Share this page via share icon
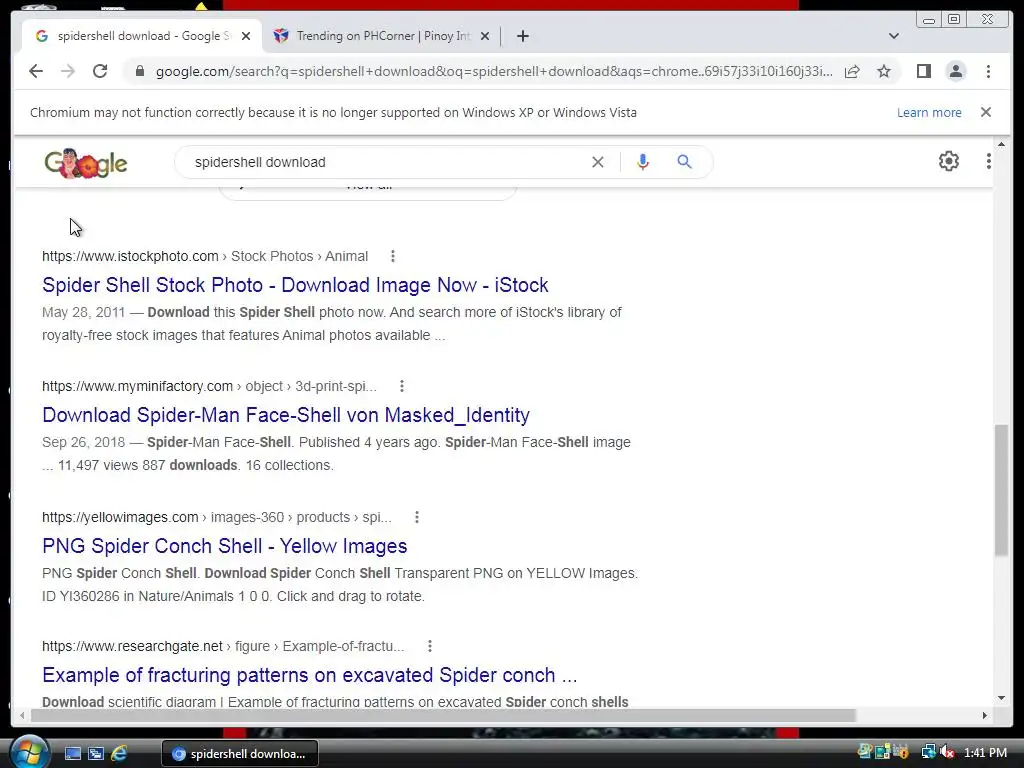 pyautogui.click(x=852, y=71)
